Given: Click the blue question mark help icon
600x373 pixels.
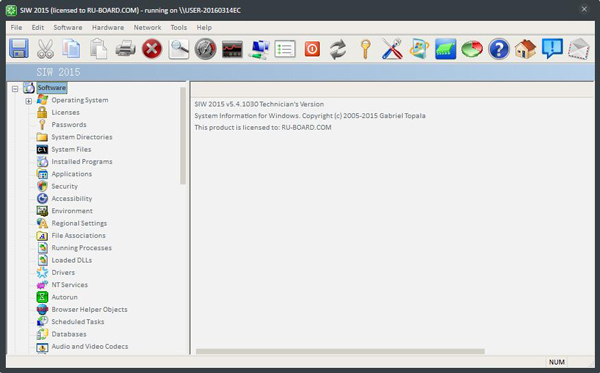Looking at the screenshot, I should coord(499,49).
